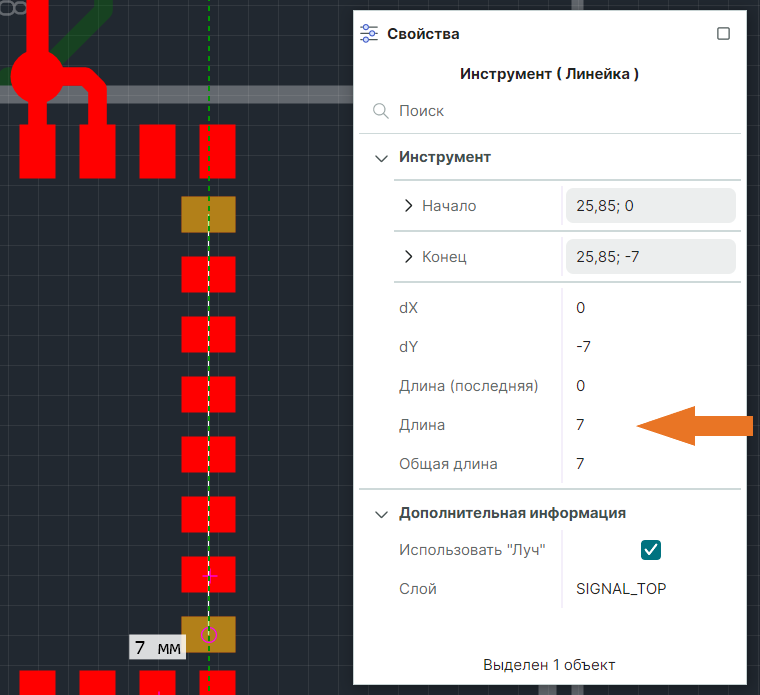The width and height of the screenshot is (760, 695).
Task: Click the magnifier search icon
Action: click(x=380, y=111)
